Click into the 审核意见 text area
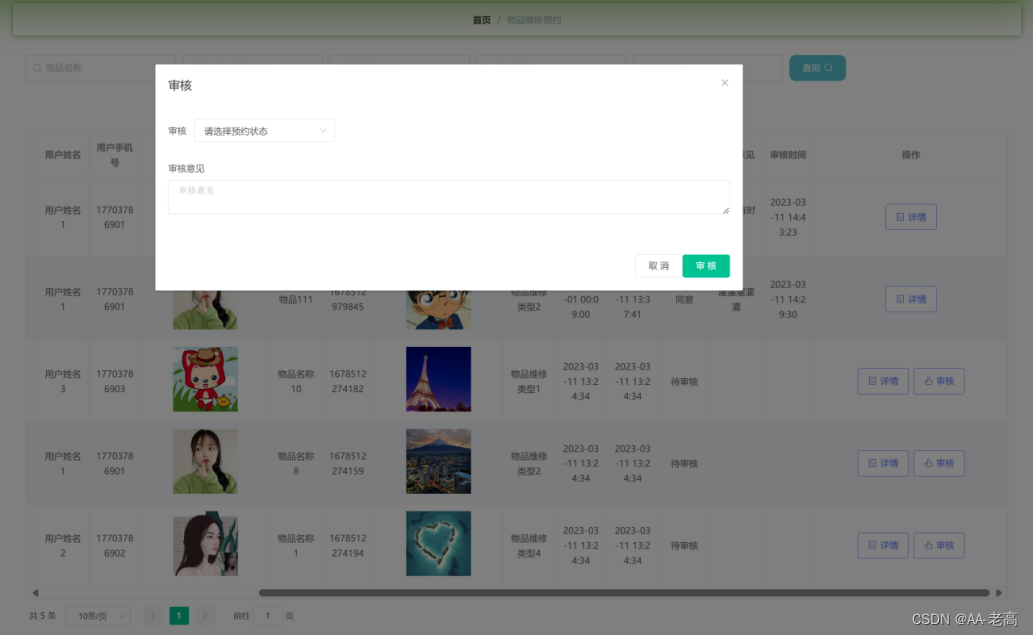This screenshot has width=1034, height=636. (x=448, y=197)
